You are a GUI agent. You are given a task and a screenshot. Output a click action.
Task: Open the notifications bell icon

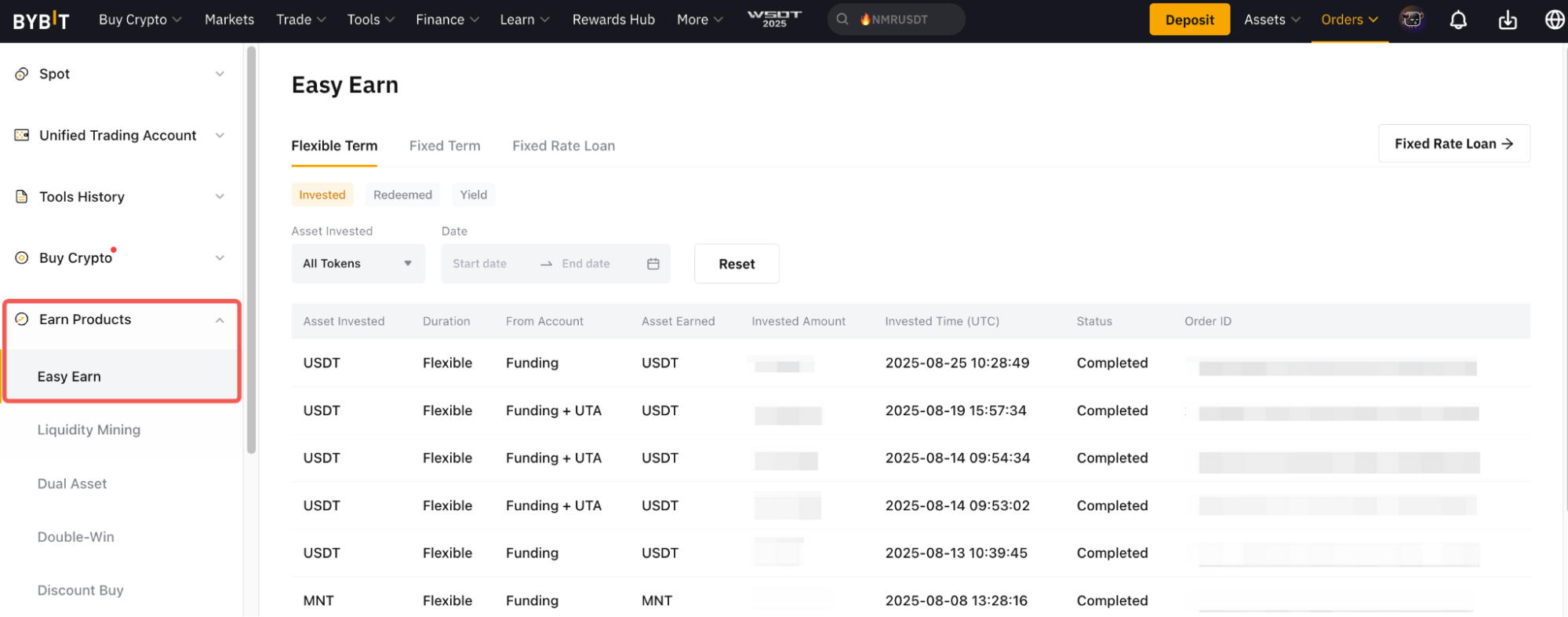(x=1457, y=20)
